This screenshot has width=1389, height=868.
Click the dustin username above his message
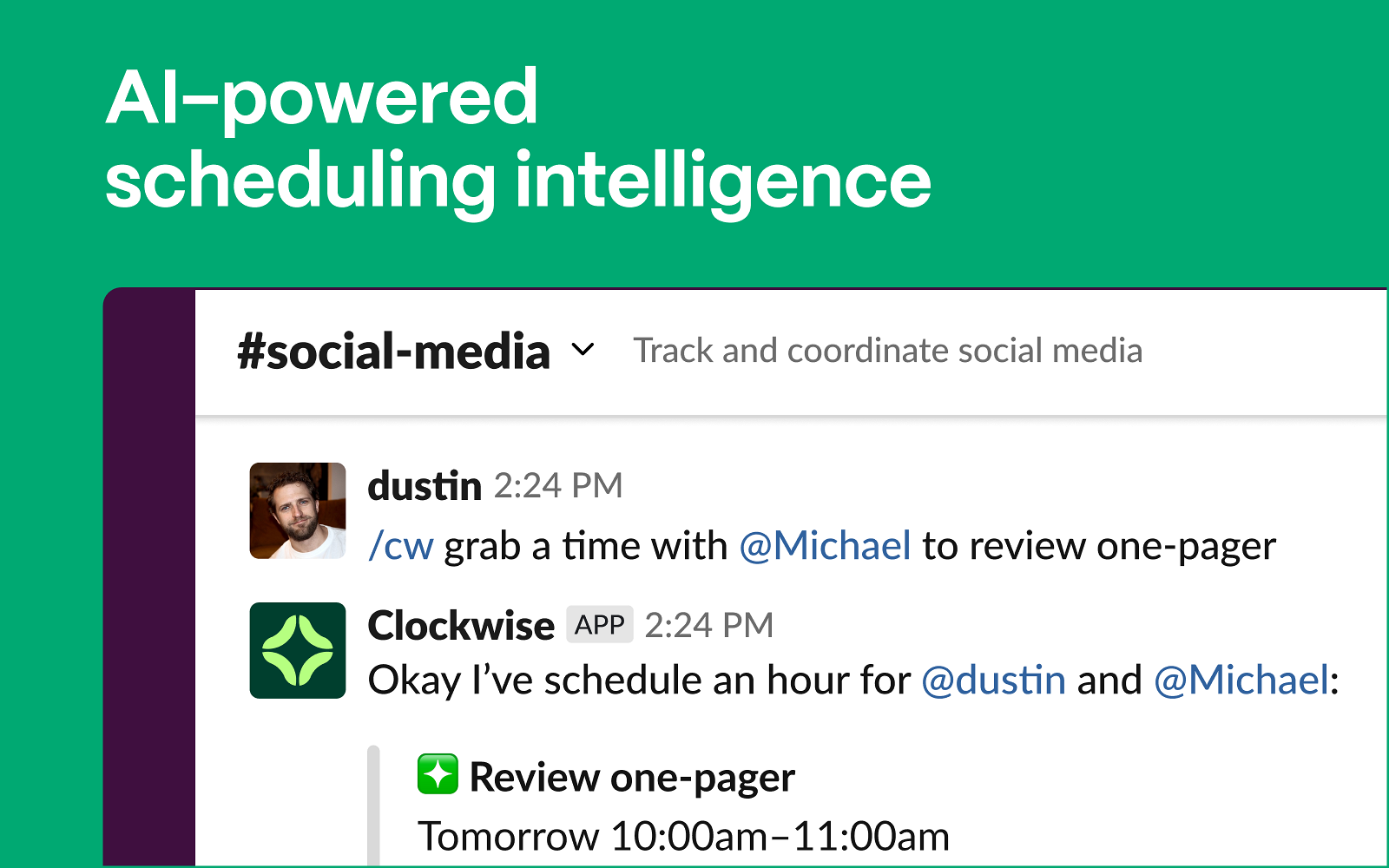(425, 486)
